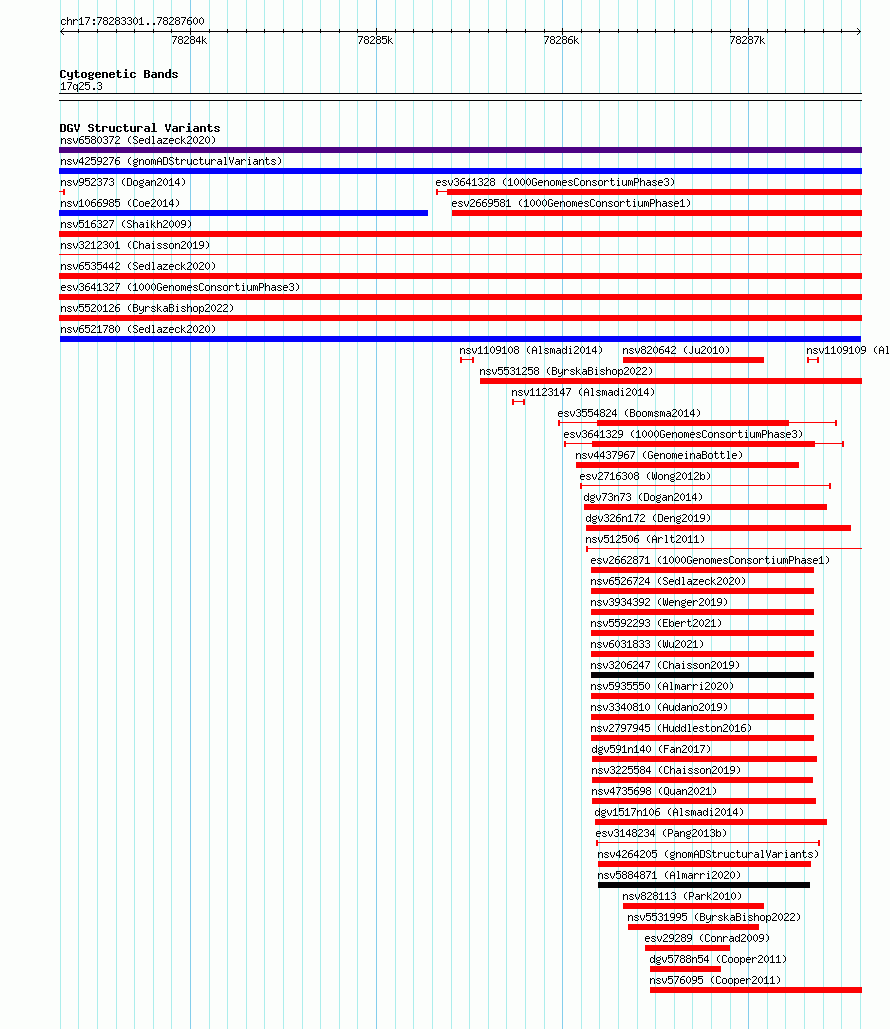
Task: Open esv2669581 (1000GenomesConsortiumPhase1) entry
Action: pyautogui.click(x=571, y=203)
